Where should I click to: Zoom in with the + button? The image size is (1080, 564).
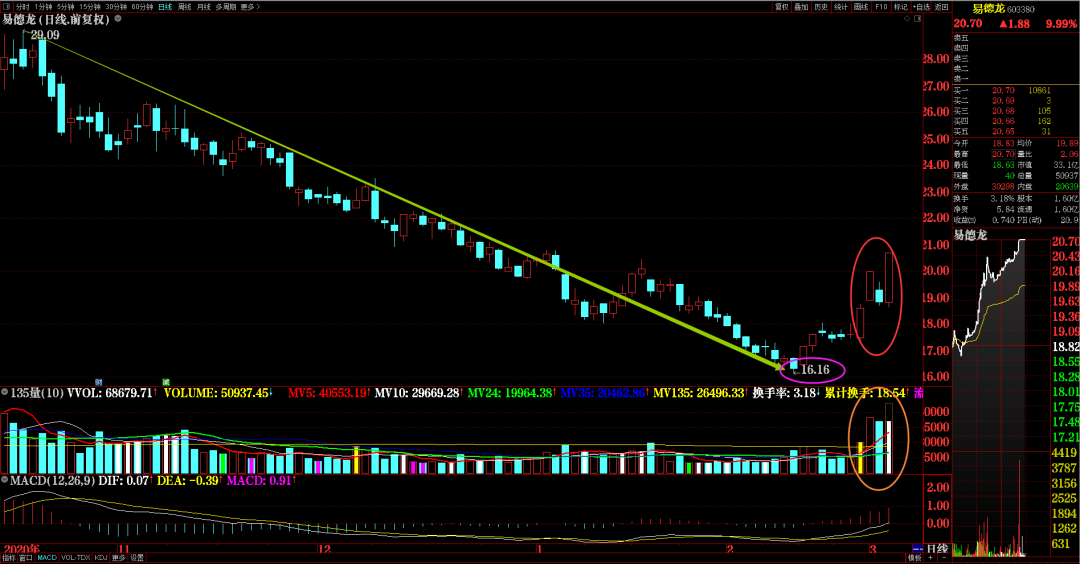coord(931,558)
